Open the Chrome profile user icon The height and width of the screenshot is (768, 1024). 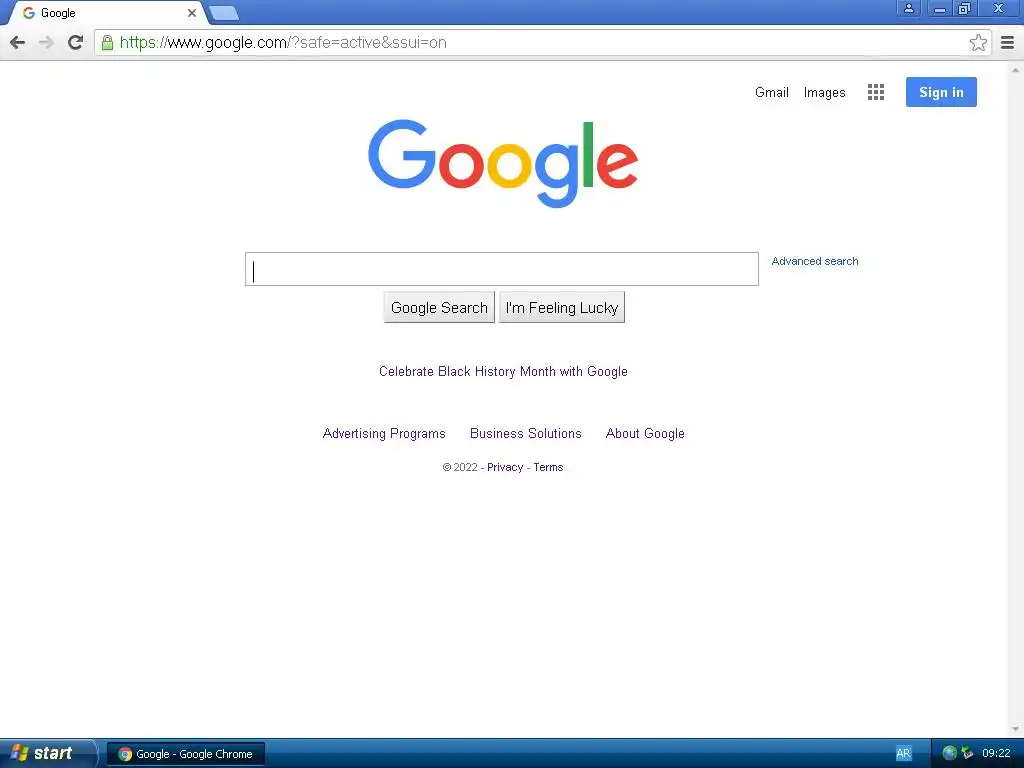(908, 8)
